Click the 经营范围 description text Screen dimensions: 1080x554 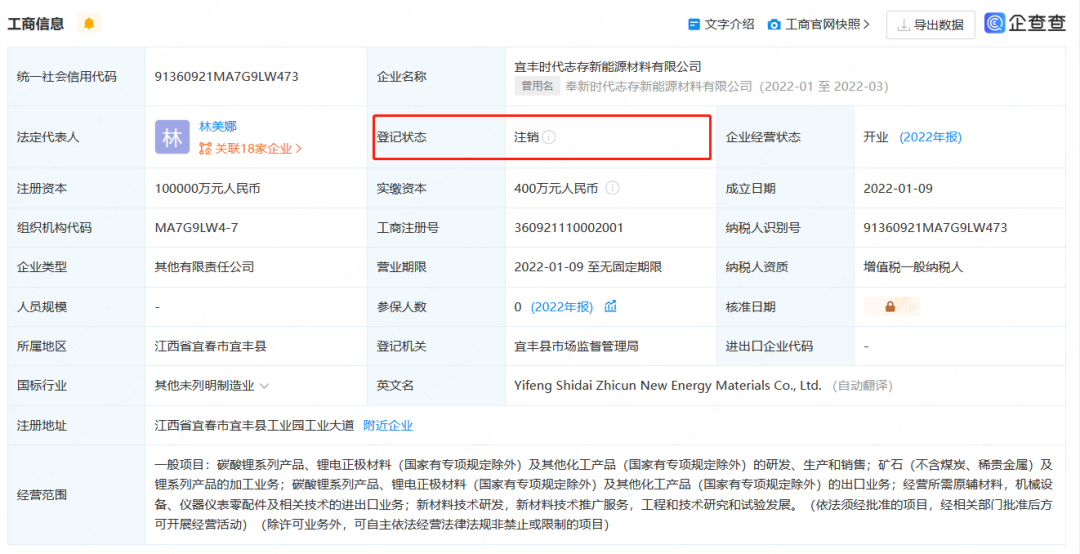[604, 494]
